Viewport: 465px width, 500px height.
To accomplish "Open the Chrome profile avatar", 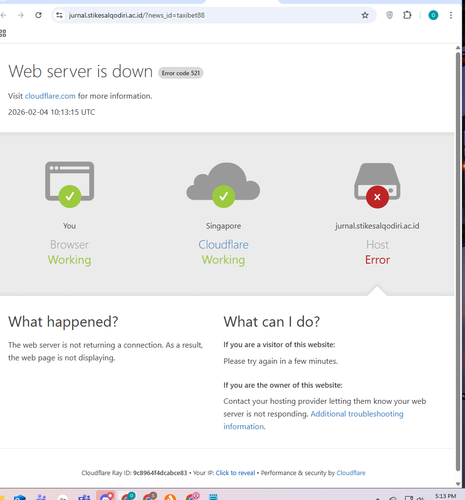I will (433, 15).
